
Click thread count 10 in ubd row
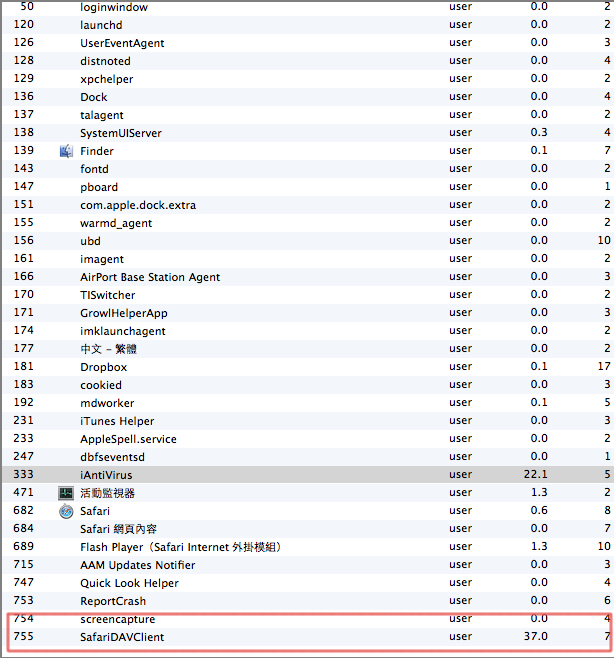[x=604, y=240]
